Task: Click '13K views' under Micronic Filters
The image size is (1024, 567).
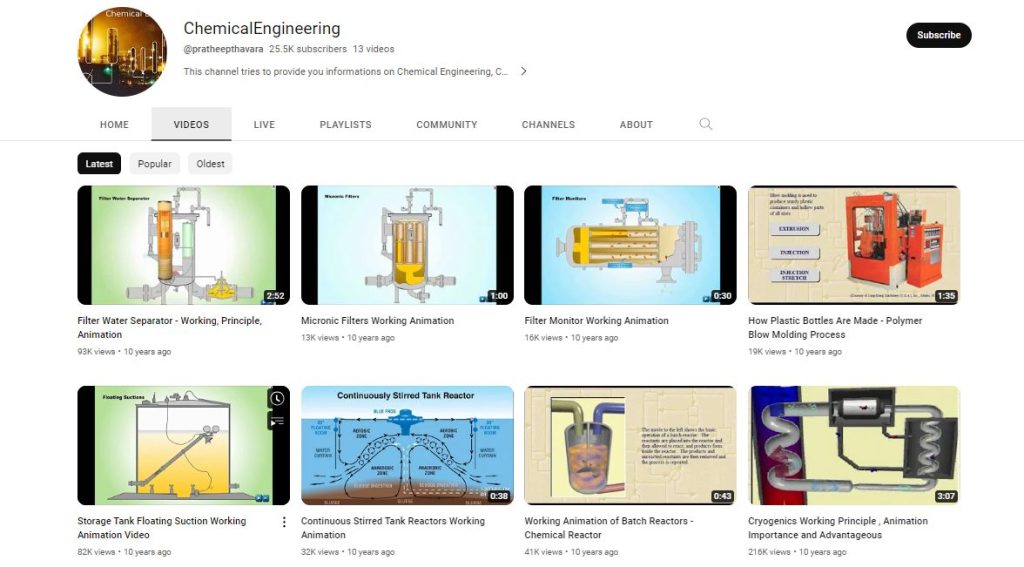Action: tap(320, 338)
